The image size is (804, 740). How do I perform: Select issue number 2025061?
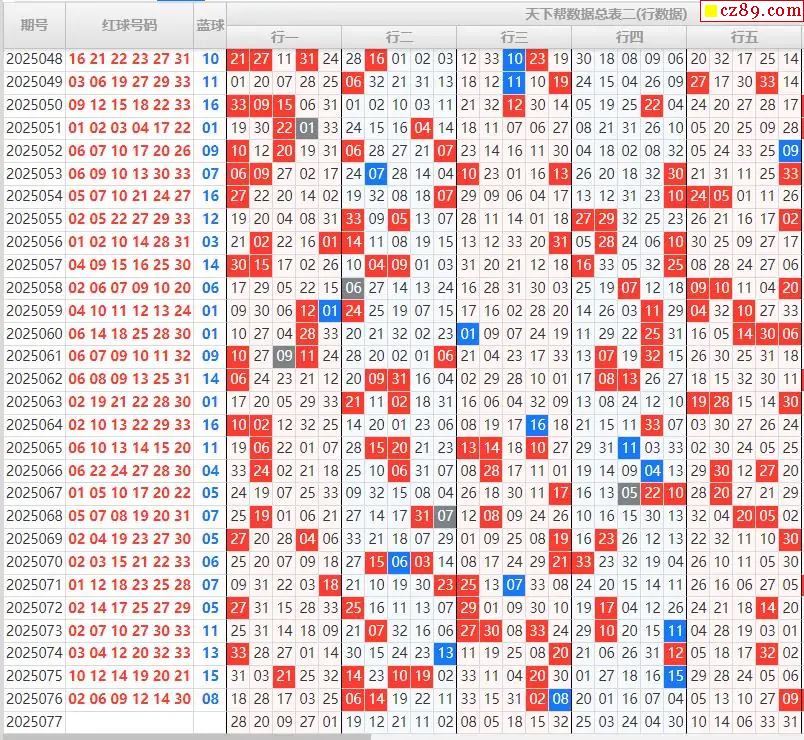pyautogui.click(x=34, y=356)
